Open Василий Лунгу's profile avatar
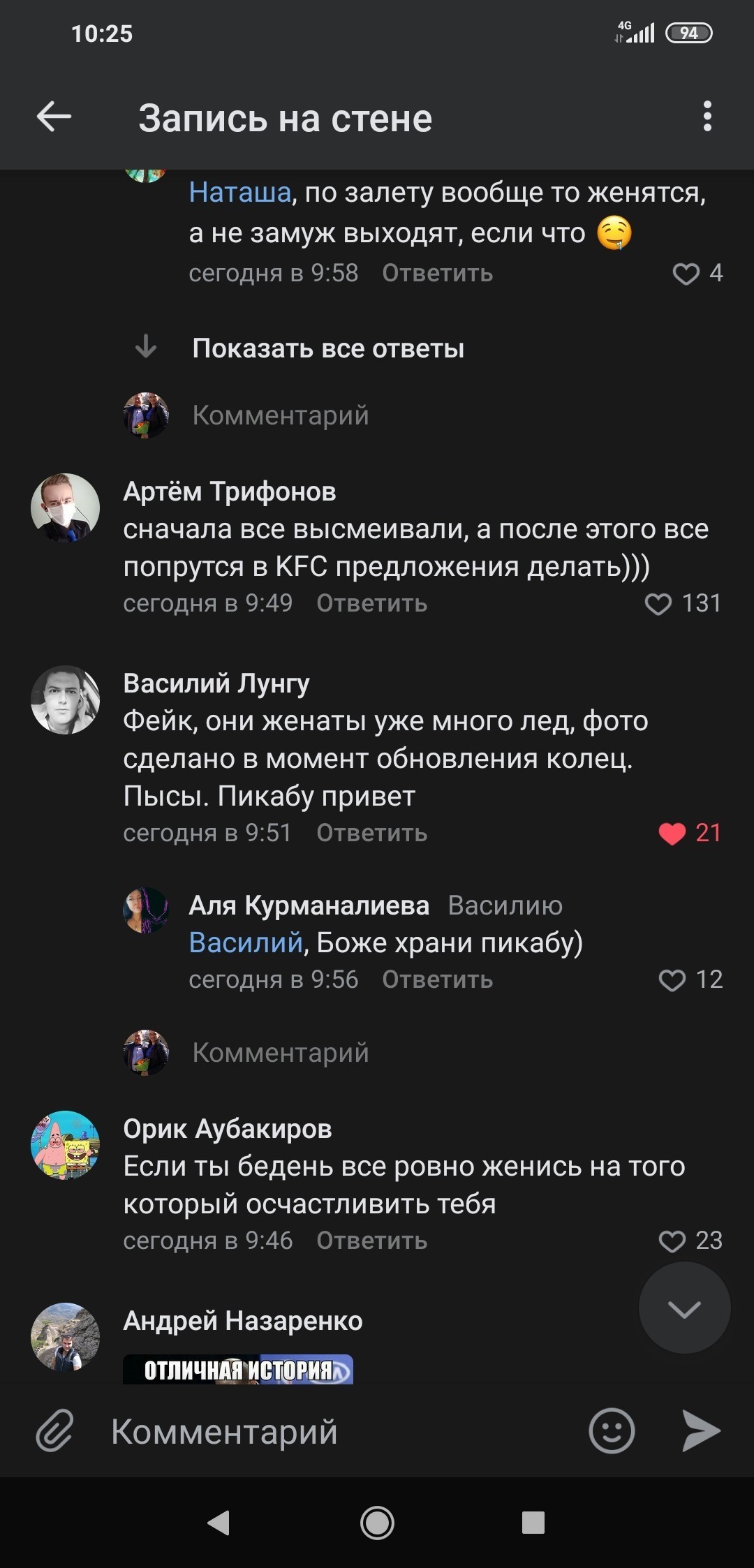 point(66,700)
